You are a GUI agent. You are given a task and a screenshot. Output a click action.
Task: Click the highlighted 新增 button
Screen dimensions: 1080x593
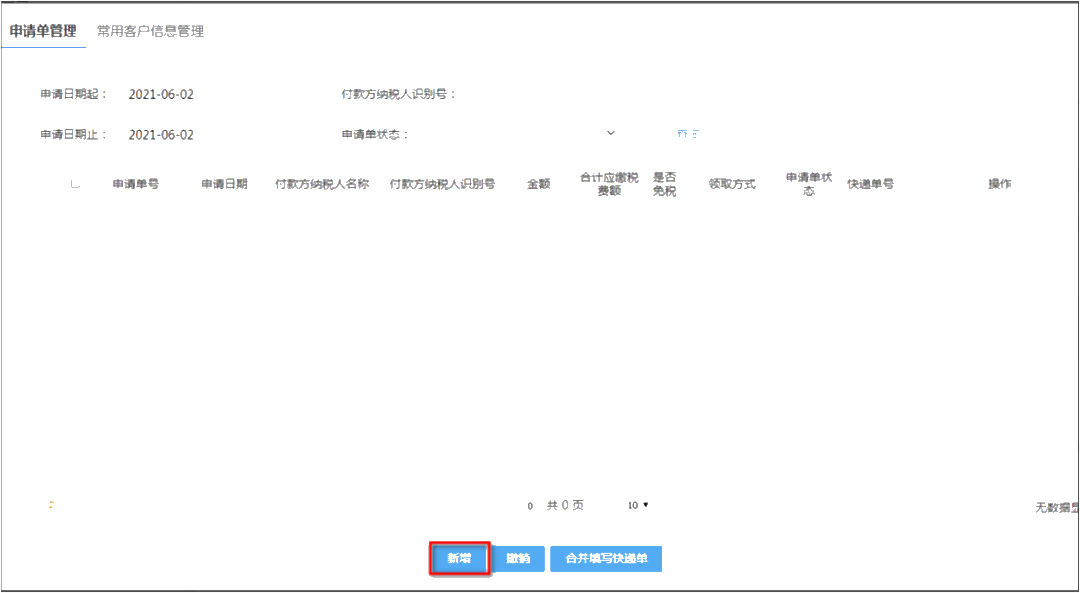coord(459,558)
